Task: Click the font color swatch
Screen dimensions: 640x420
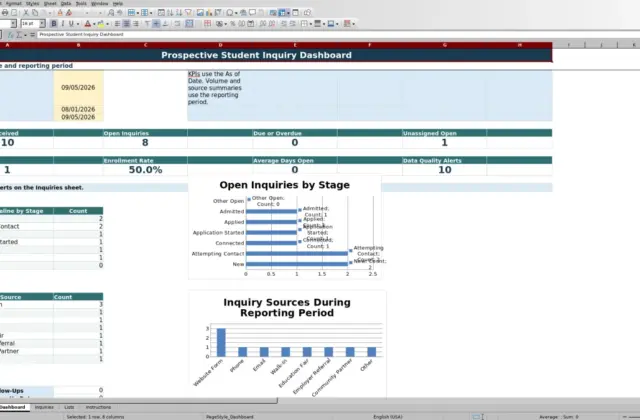Action: 87,24
